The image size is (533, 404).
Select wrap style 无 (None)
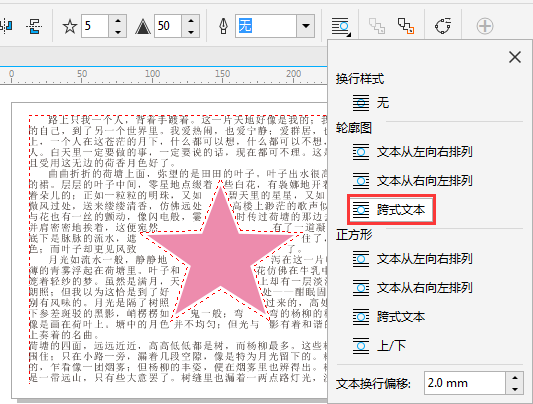point(371,103)
